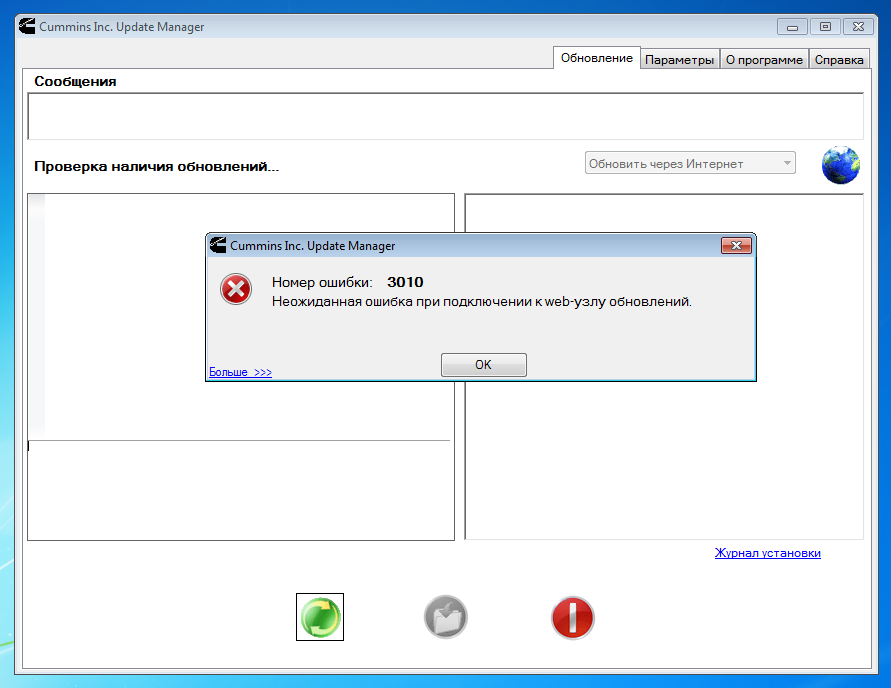Click the green refresh updates icon
Image resolution: width=891 pixels, height=688 pixels.
[320, 617]
